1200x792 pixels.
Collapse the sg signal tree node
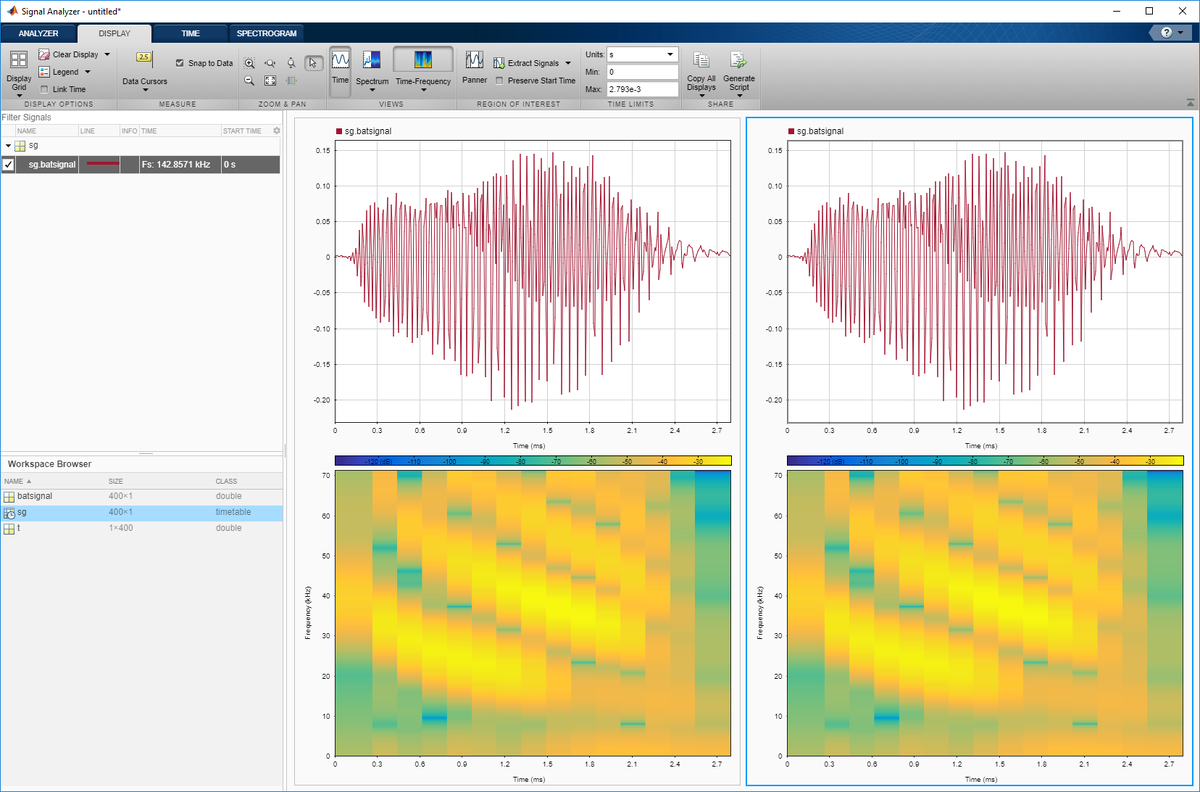click(8, 146)
